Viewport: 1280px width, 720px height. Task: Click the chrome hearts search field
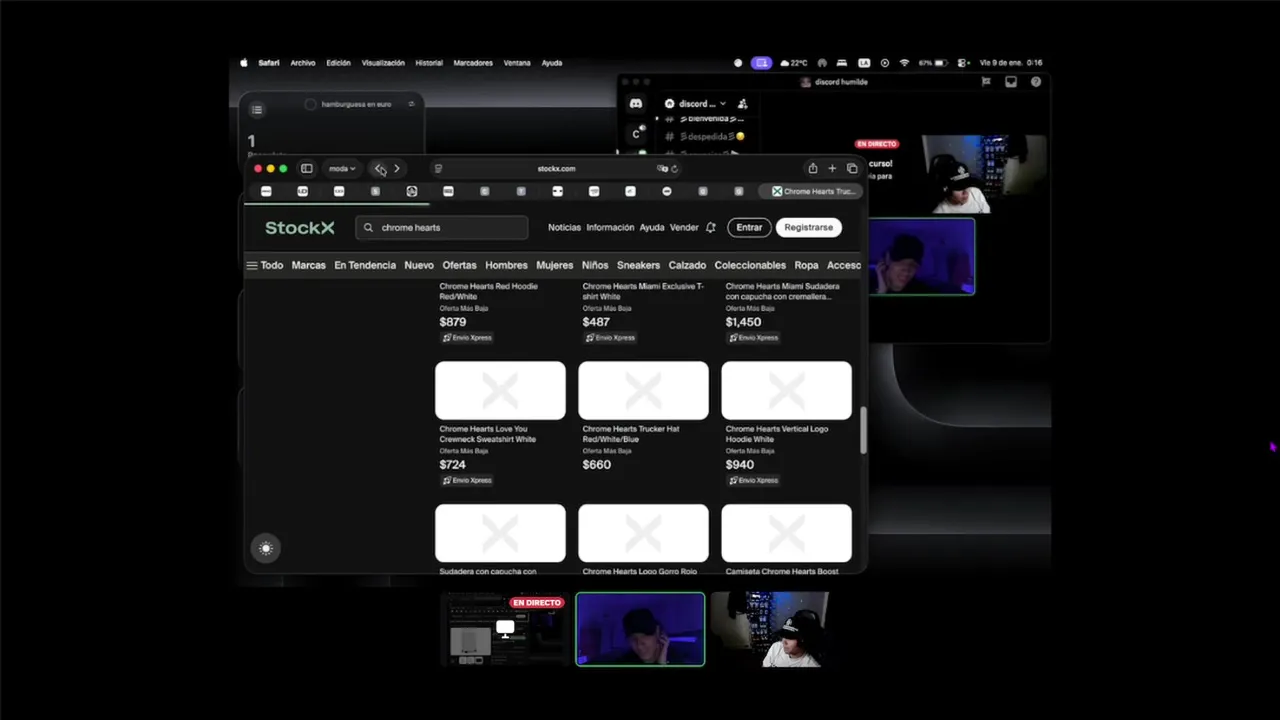tap(442, 228)
